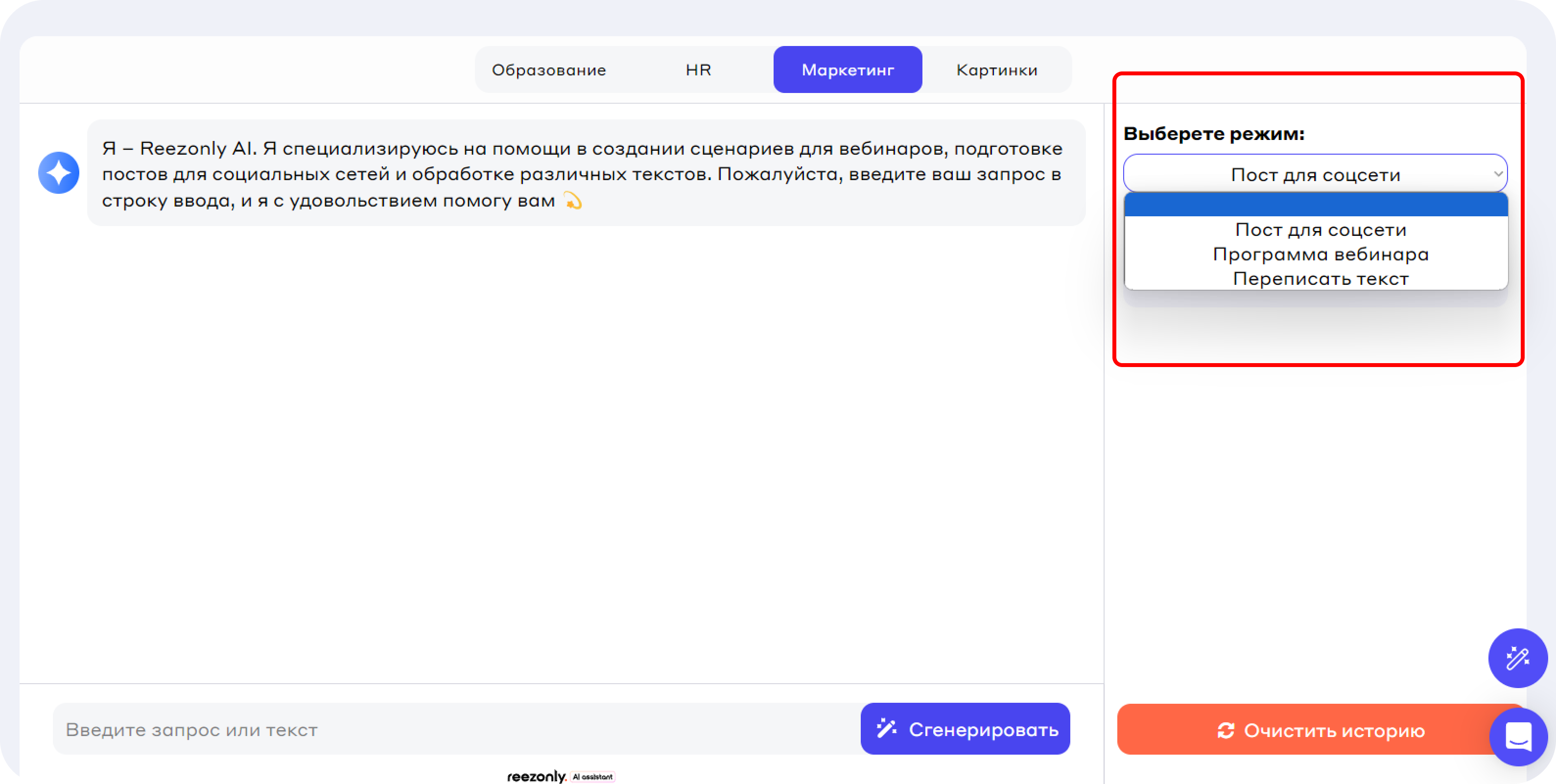Select the blank highlighted dropdown option

coord(1316,205)
